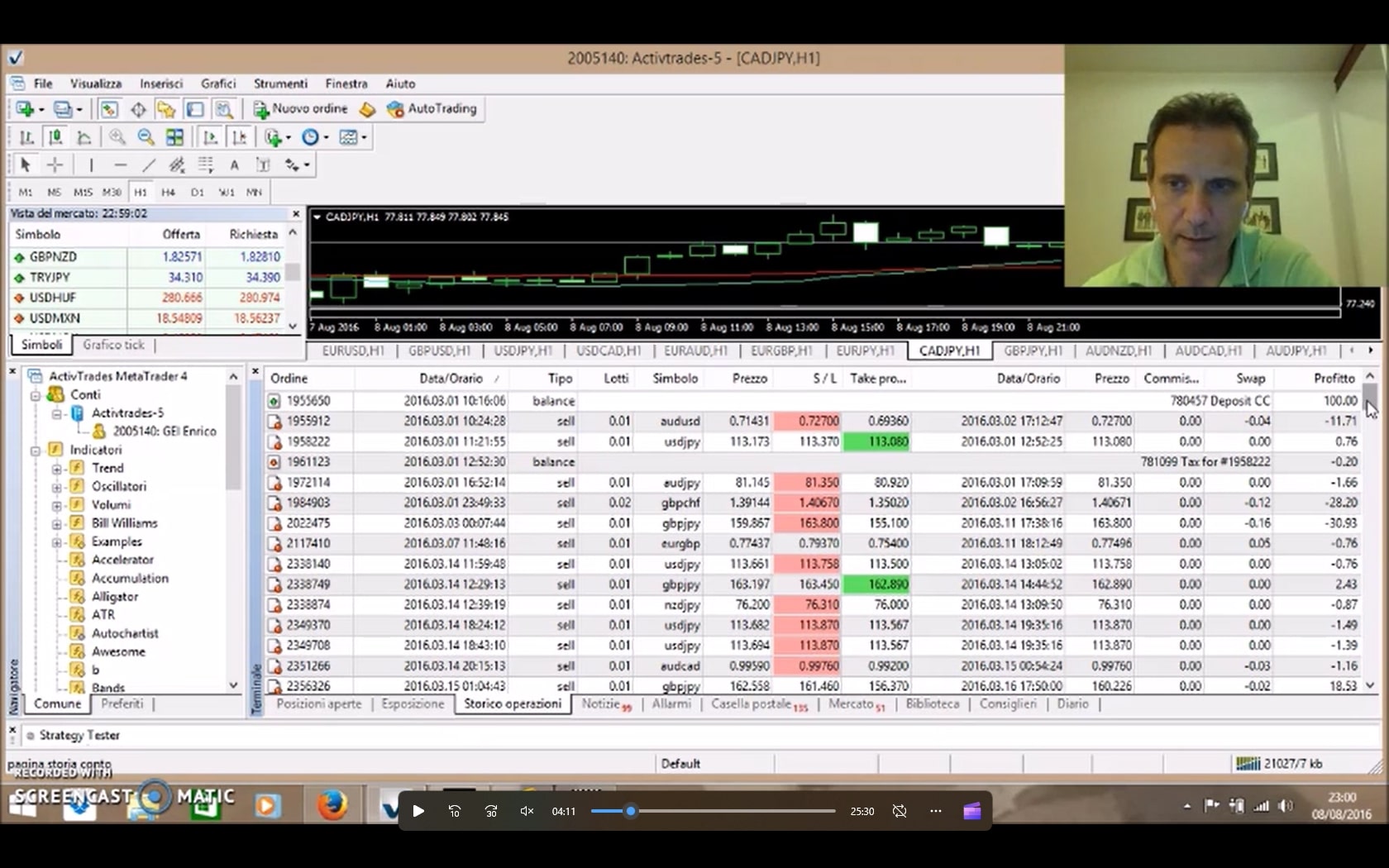Toggle the chart shift icon
The image size is (1389, 868).
(x=239, y=137)
